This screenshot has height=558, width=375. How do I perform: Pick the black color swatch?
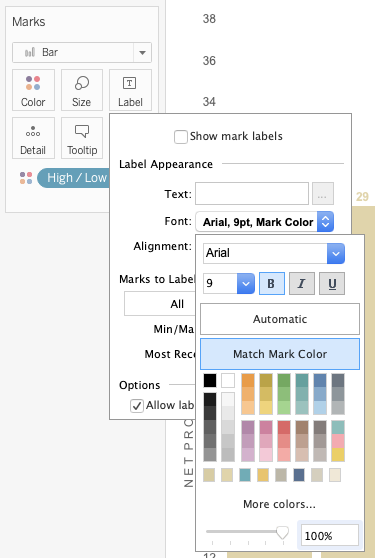click(210, 380)
